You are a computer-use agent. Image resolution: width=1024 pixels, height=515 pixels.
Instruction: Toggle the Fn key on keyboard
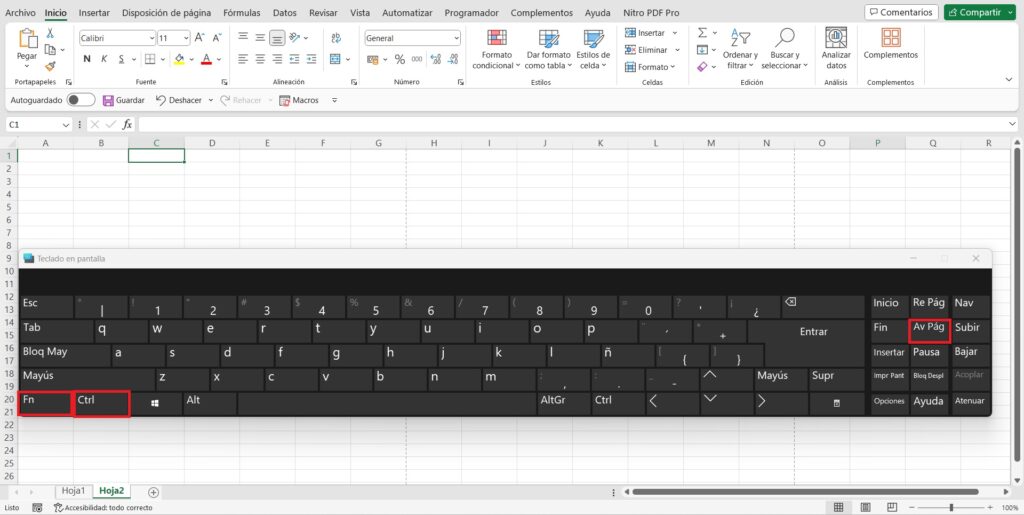[x=45, y=403]
